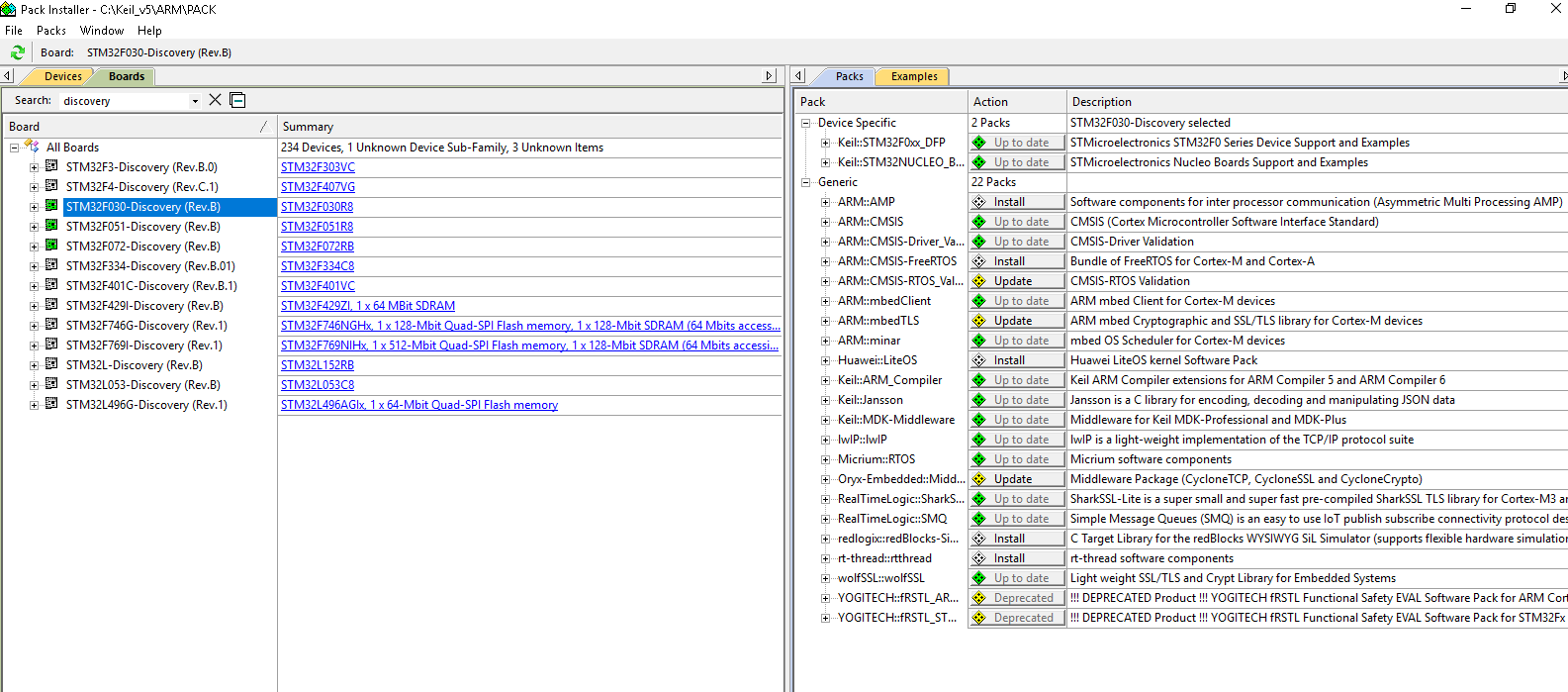Click the board icon for STM32F3-Discovery
The width and height of the screenshot is (1568, 692).
click(51, 166)
